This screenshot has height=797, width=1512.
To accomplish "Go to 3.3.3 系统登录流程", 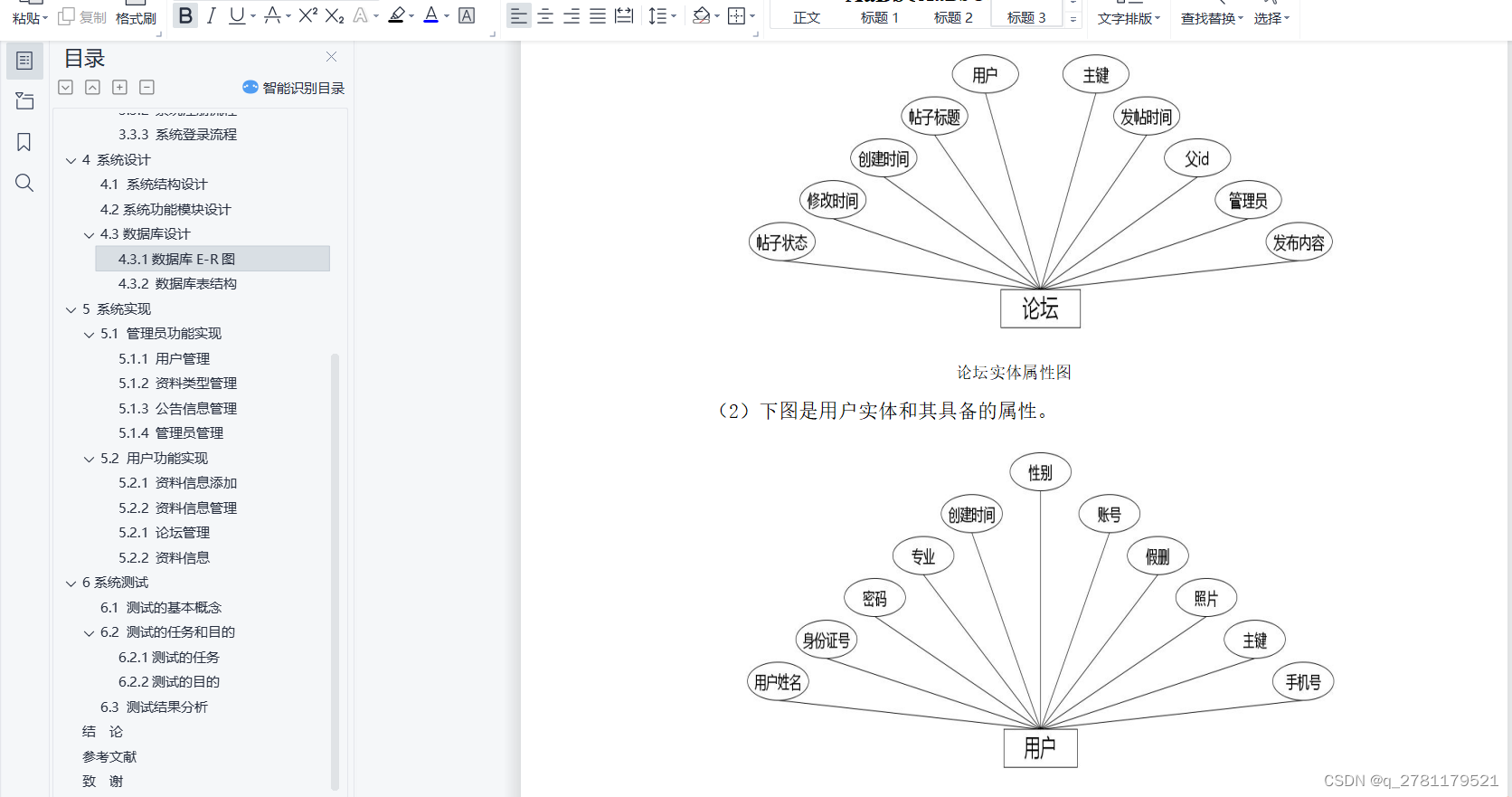I will click(177, 135).
